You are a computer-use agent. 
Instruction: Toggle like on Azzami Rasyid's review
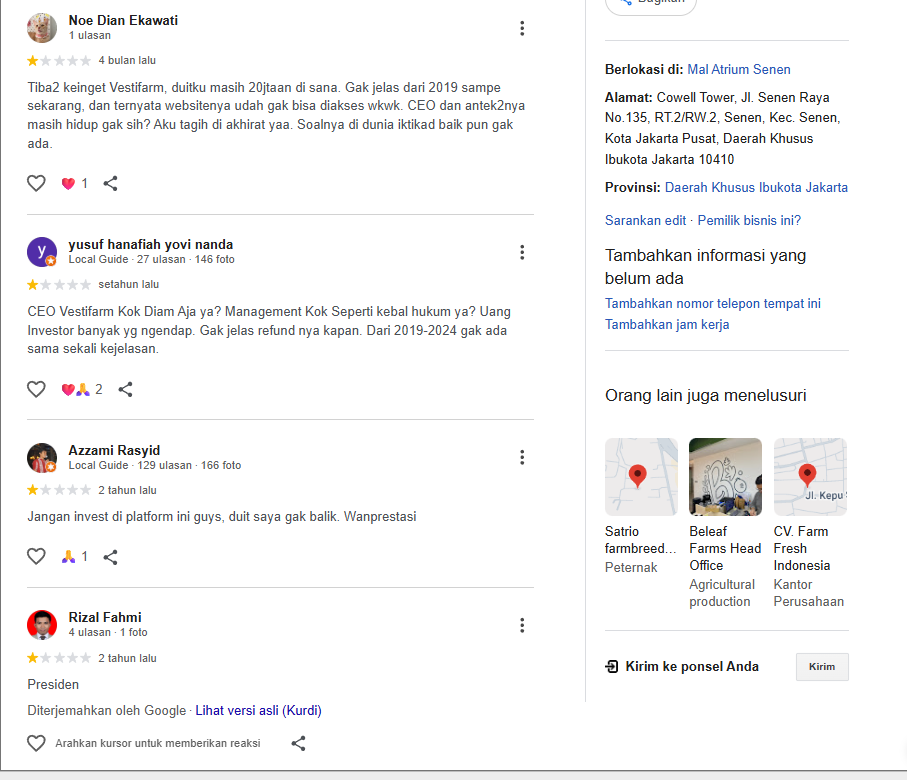[36, 556]
